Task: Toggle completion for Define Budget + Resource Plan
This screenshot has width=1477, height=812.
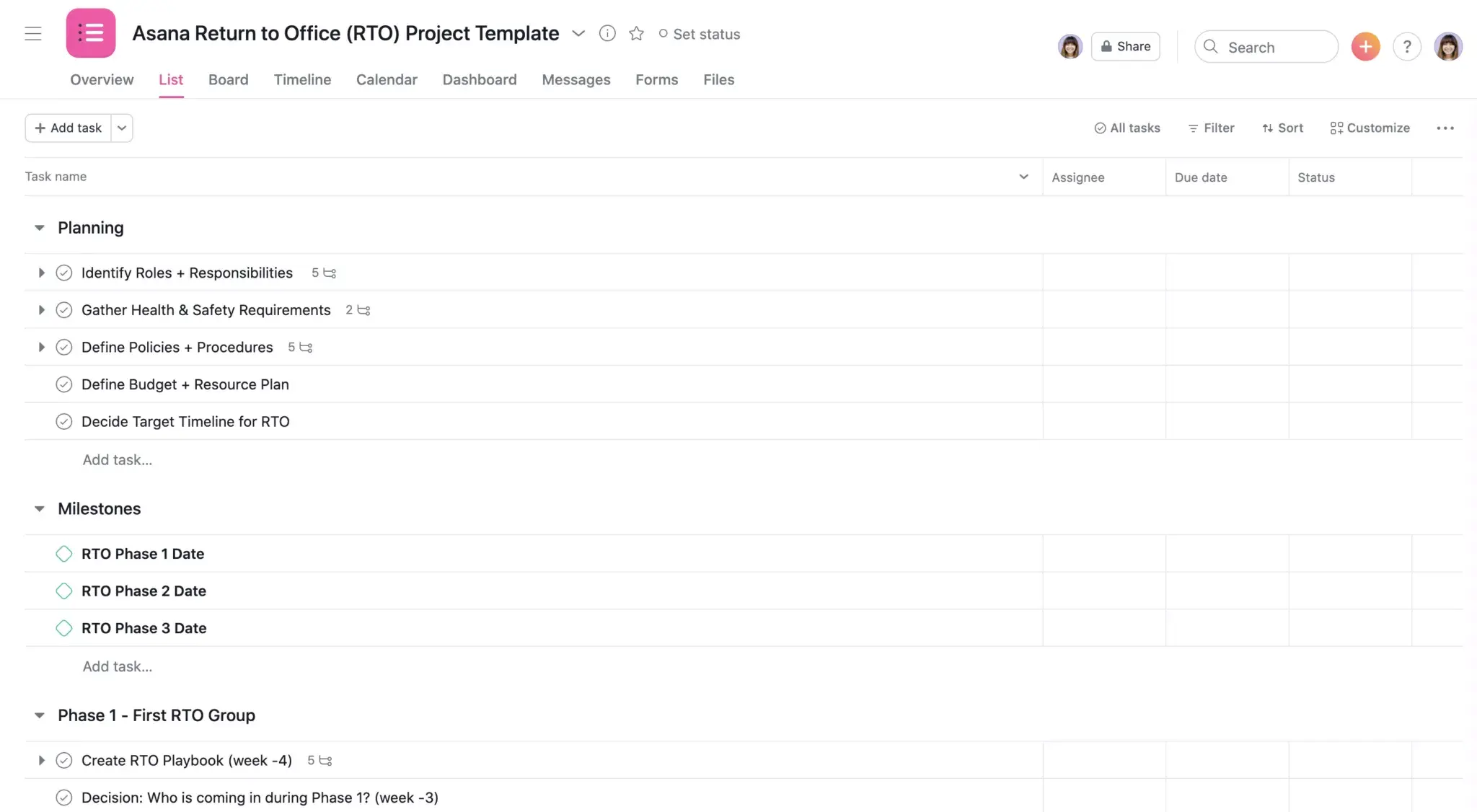Action: [x=63, y=384]
